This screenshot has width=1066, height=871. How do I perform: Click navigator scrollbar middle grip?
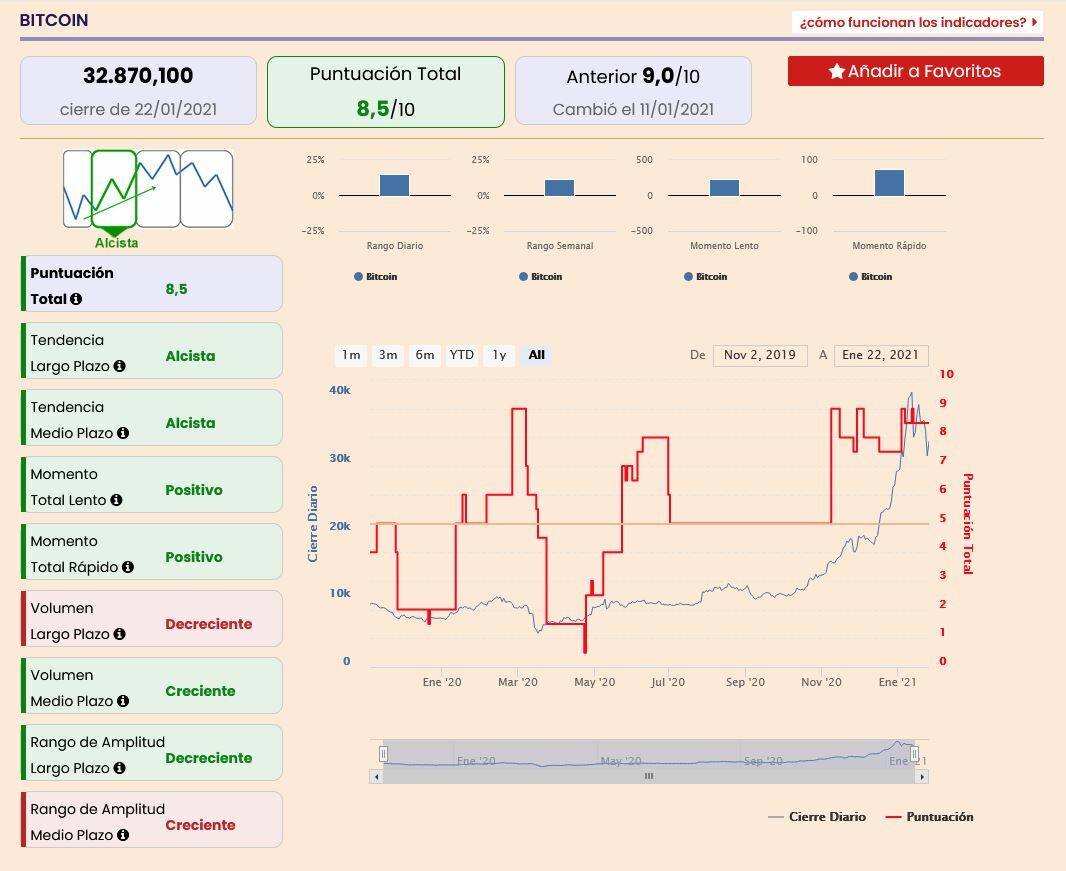[649, 776]
